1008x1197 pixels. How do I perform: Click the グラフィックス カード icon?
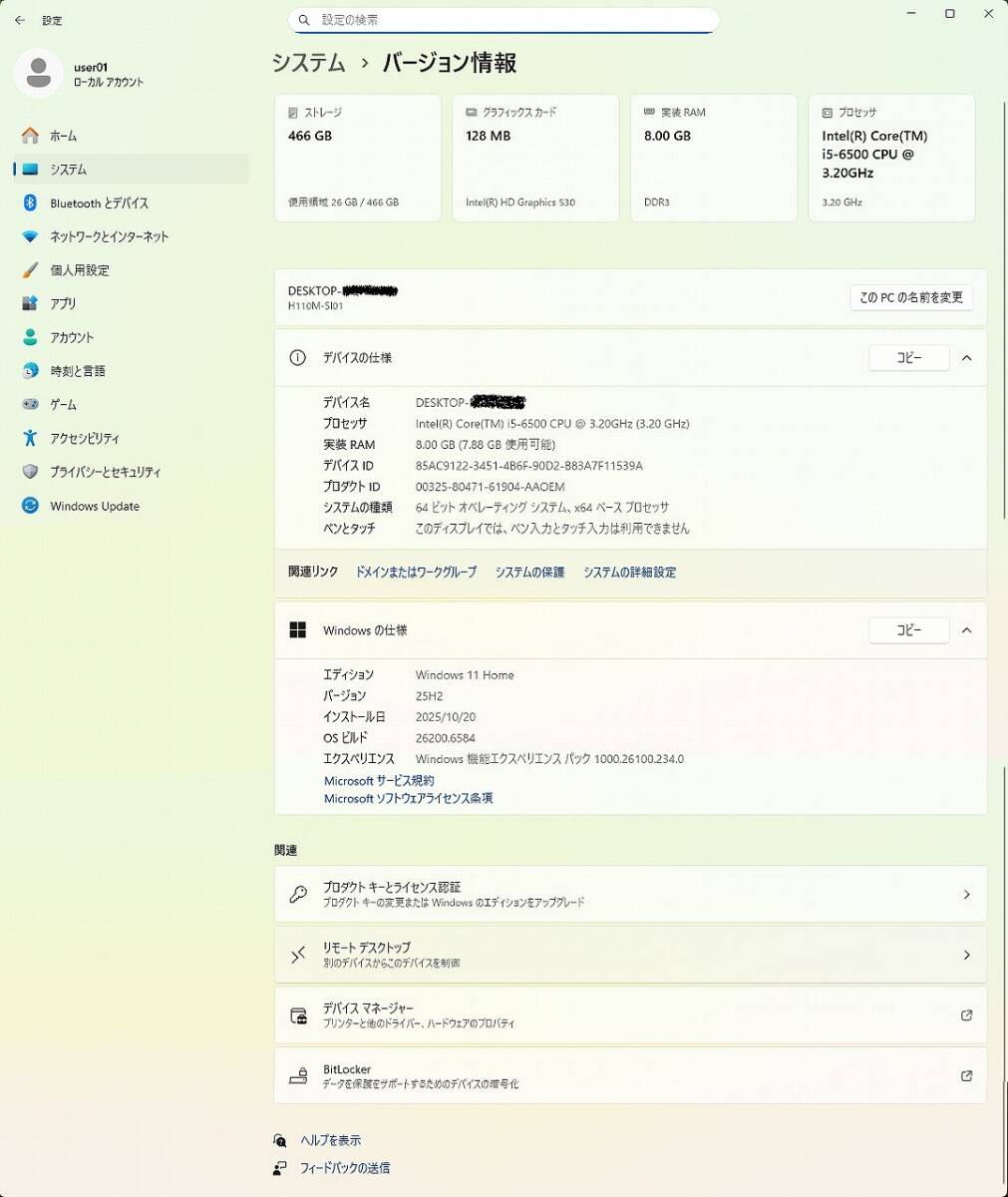coord(472,113)
